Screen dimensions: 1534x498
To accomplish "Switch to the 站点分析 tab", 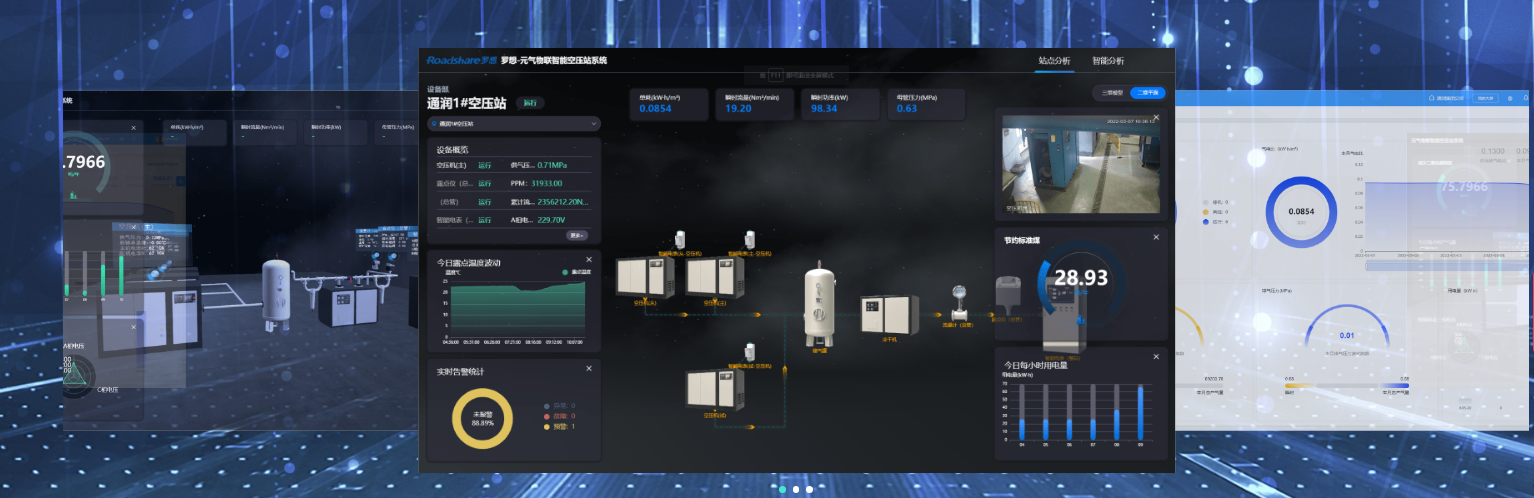I will pos(1053,61).
